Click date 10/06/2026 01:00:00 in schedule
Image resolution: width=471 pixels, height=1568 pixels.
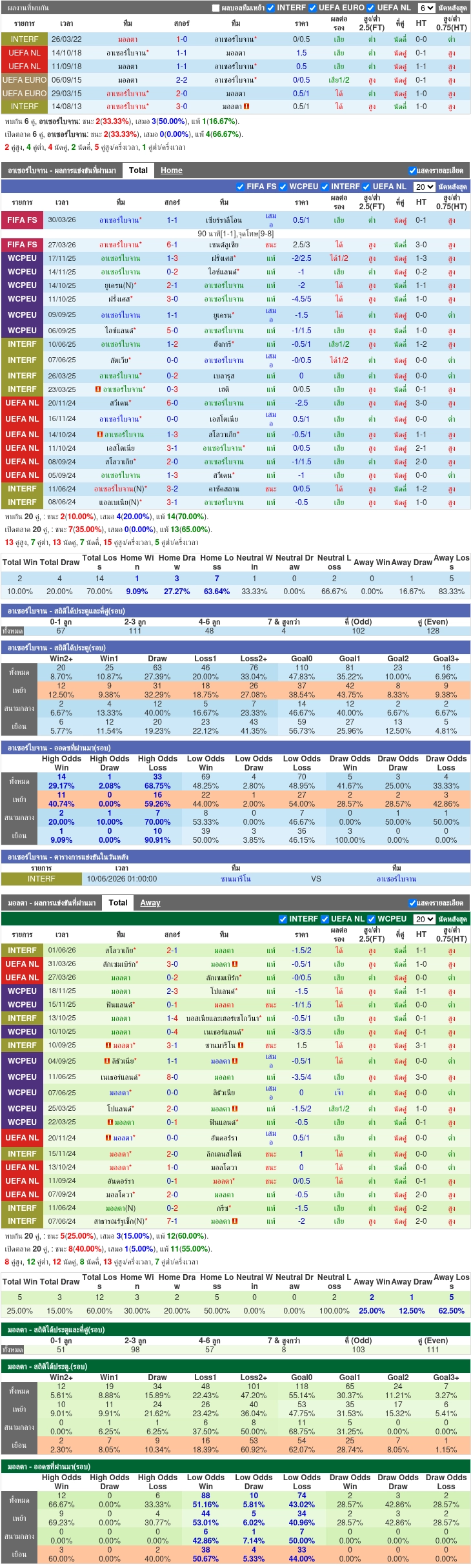point(122,879)
